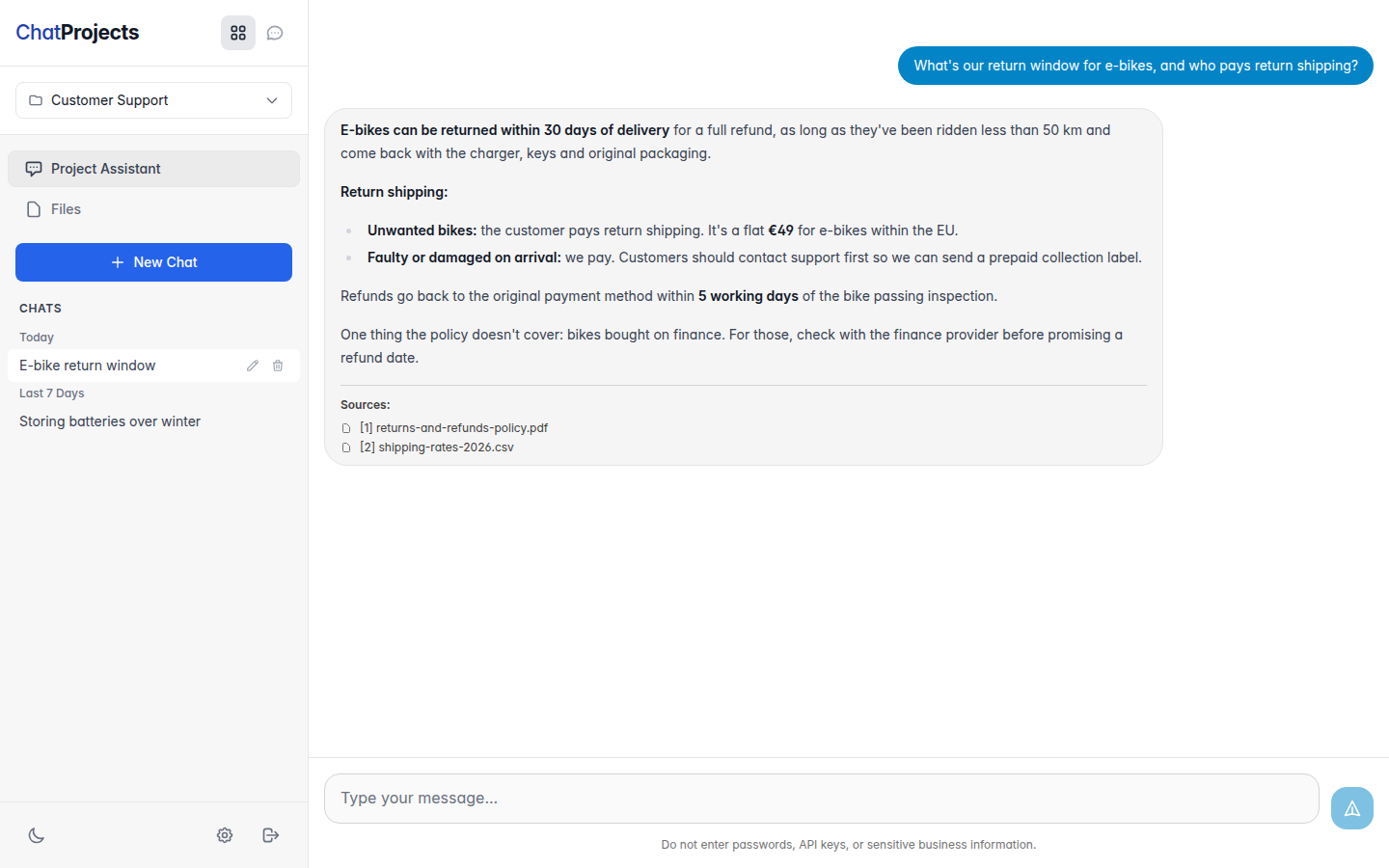Image resolution: width=1389 pixels, height=868 pixels.
Task: Rename the E-bike return window chat
Action: coord(253,366)
